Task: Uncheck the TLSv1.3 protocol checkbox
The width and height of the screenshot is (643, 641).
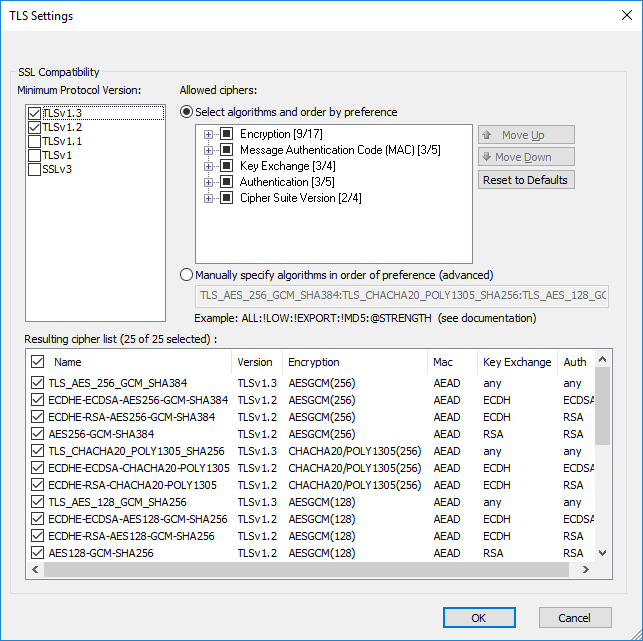Action: point(35,114)
